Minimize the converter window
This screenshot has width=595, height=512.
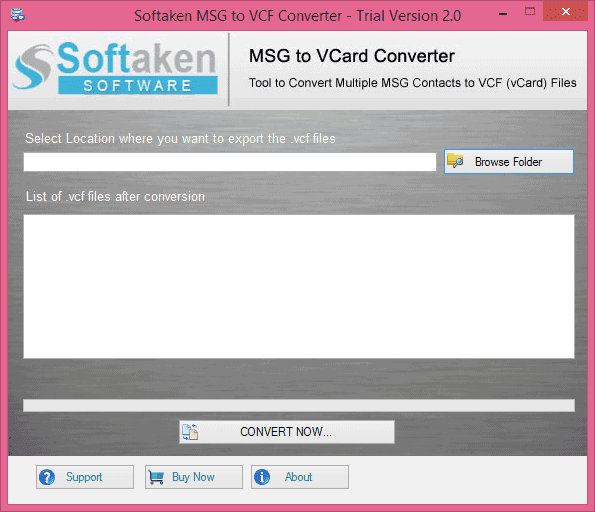click(503, 14)
